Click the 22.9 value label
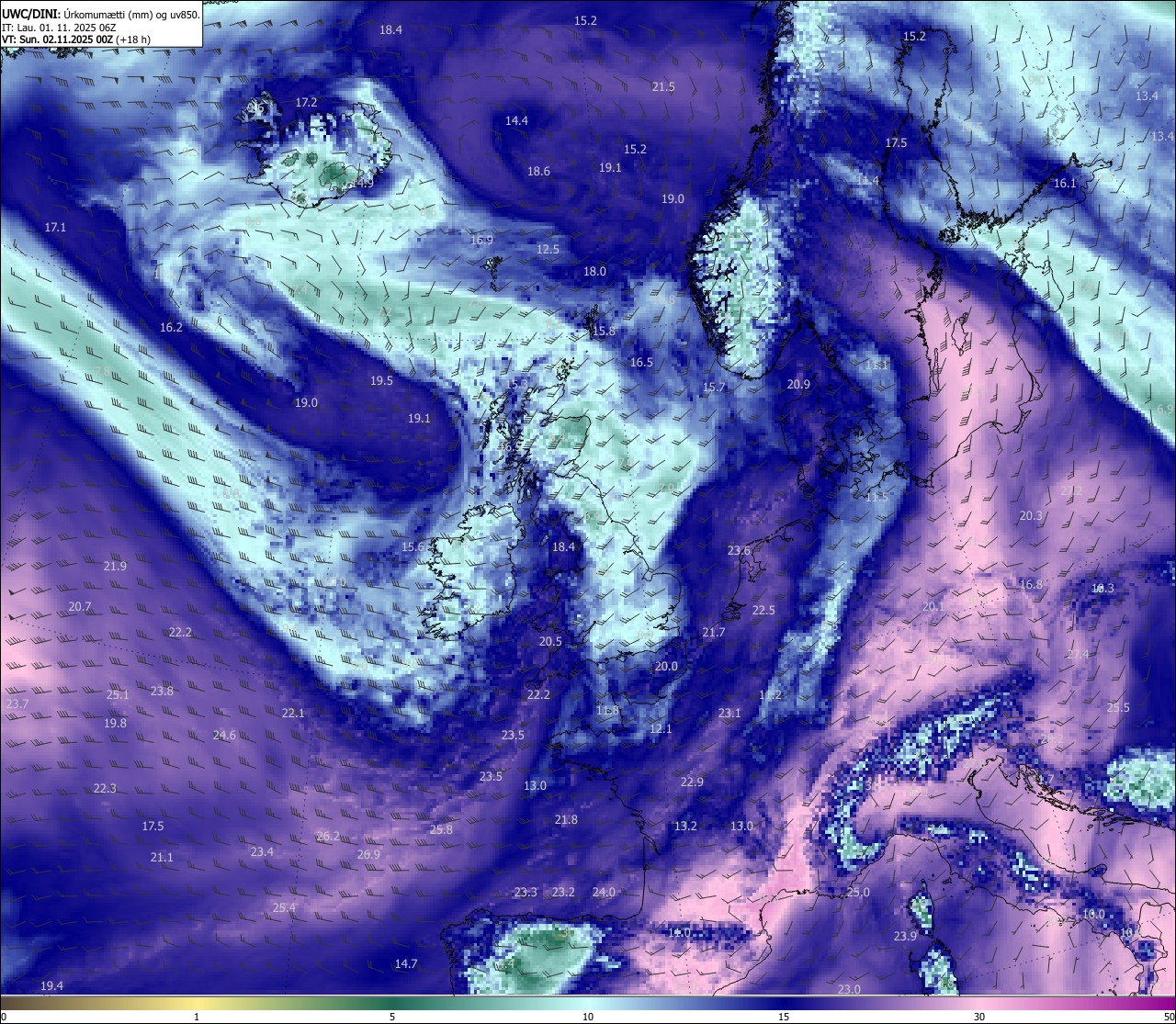1176x1024 pixels. click(692, 782)
